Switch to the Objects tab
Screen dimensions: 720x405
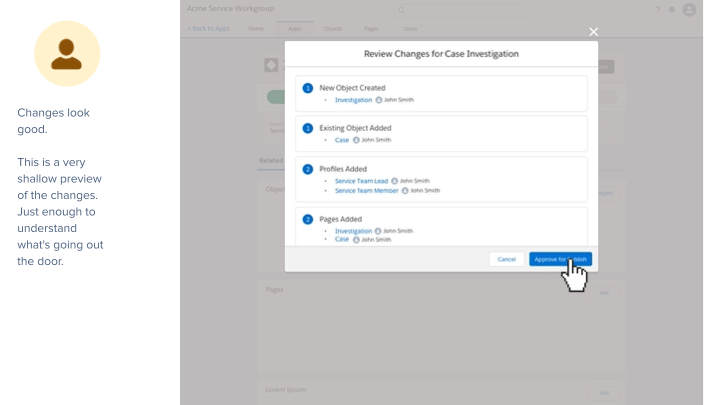(x=333, y=29)
